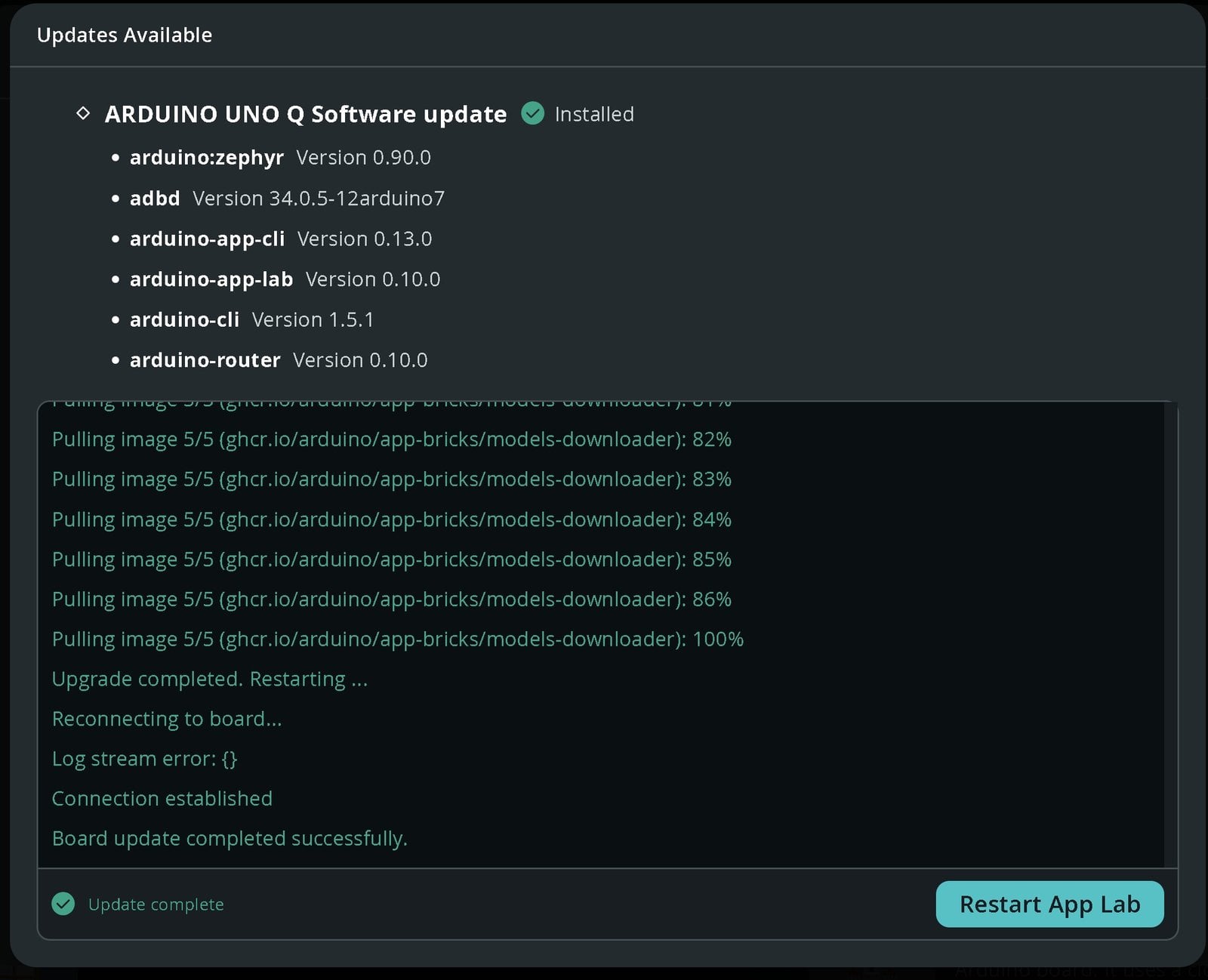The width and height of the screenshot is (1208, 980).
Task: Click the green Installed checkmark icon
Action: coord(532,113)
